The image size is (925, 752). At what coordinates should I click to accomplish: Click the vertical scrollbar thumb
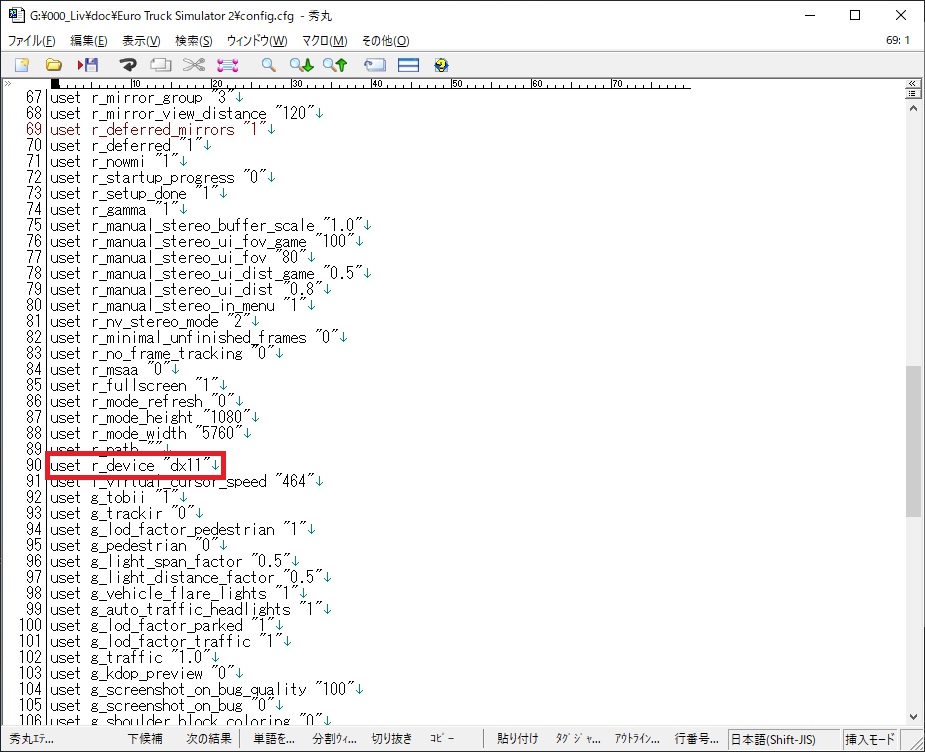pos(913,442)
